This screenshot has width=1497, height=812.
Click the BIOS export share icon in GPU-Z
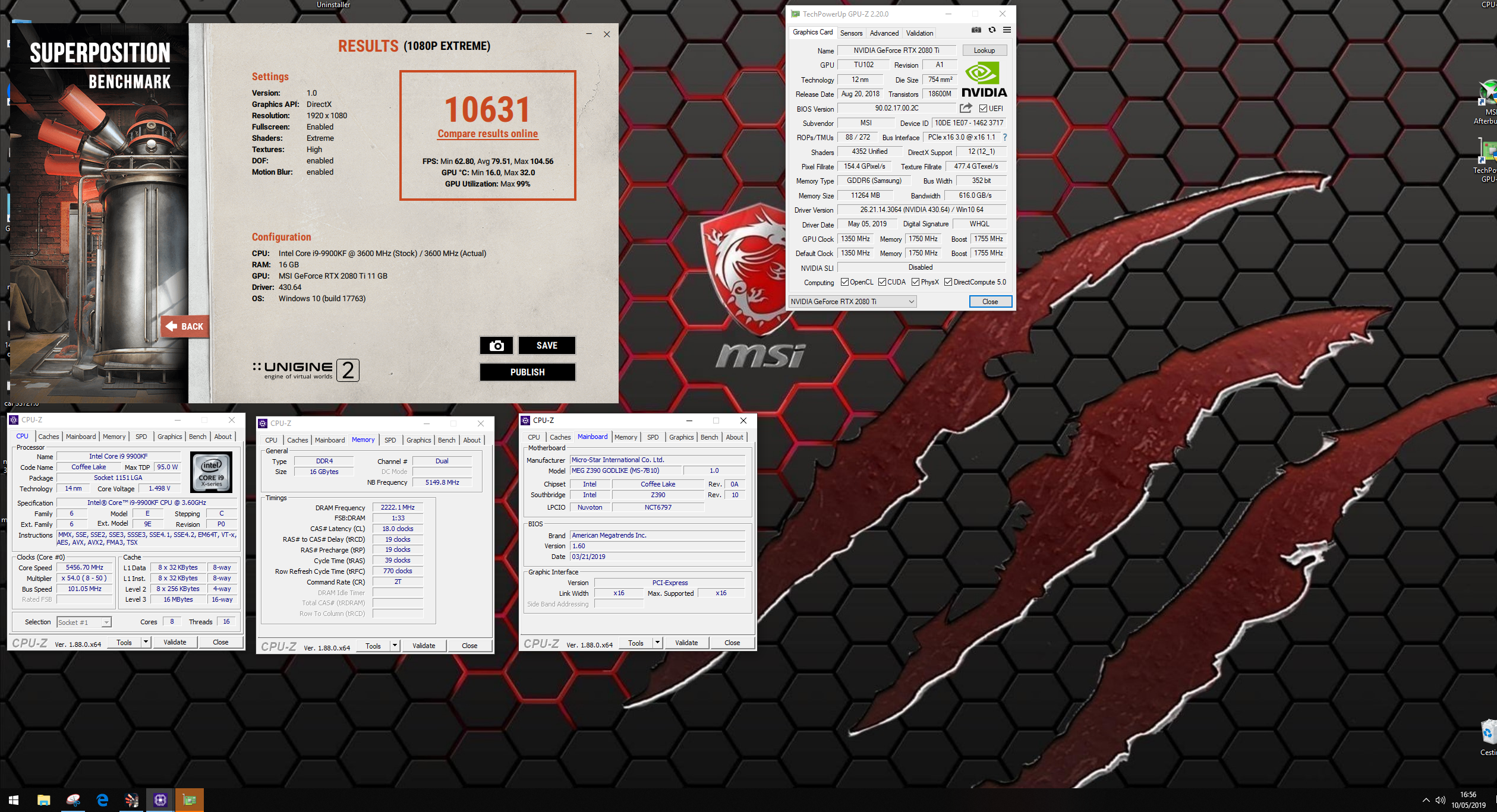(966, 108)
